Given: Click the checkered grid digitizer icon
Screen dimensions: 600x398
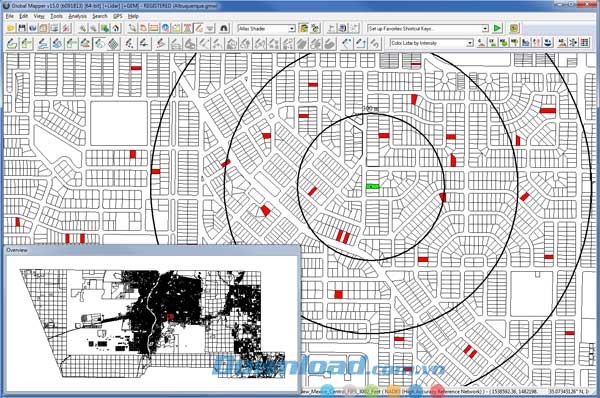Looking at the screenshot, I should coord(113,44).
